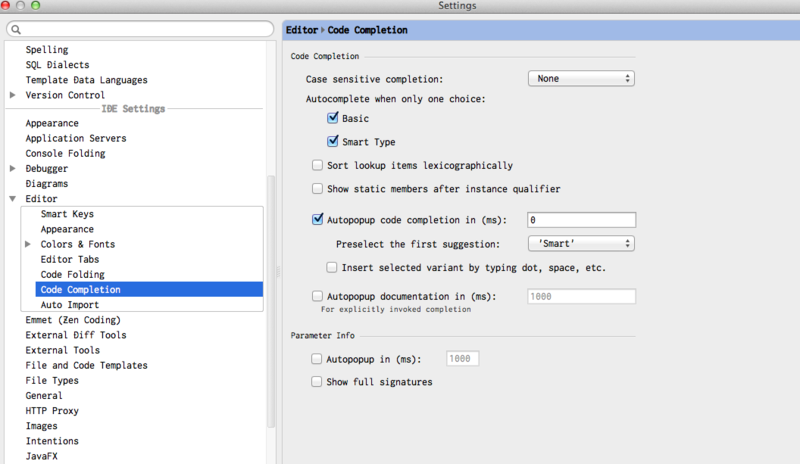Open Preselect the first suggestion dropdown
Screen dimensions: 800x464
coord(581,243)
